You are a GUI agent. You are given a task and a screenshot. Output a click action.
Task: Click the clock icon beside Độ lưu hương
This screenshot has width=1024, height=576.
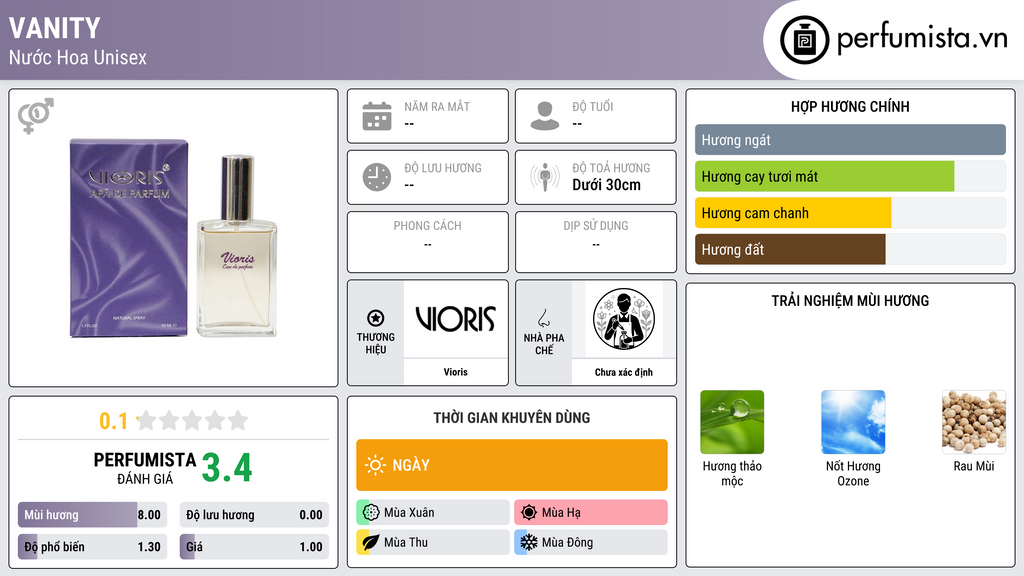[377, 177]
